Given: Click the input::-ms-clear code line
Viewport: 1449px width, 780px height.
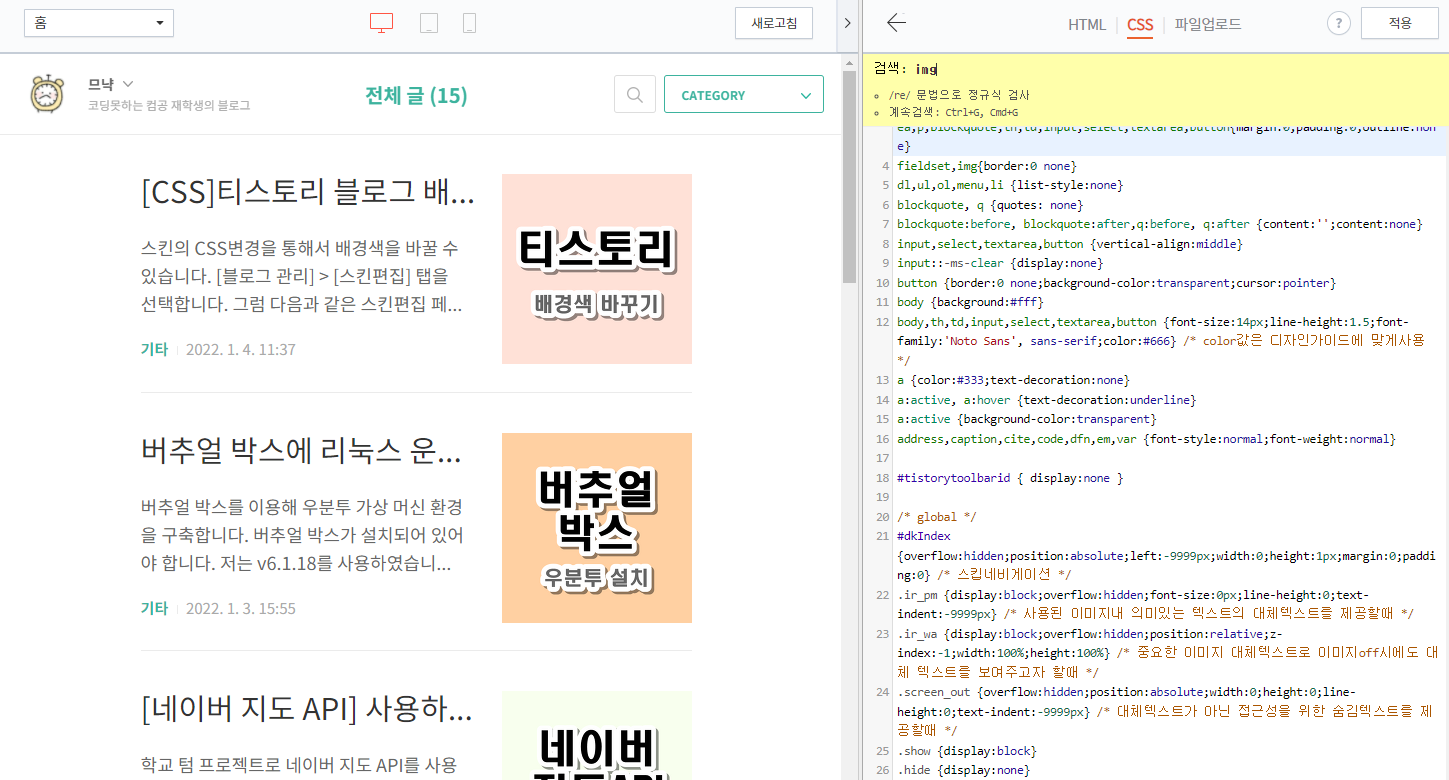Looking at the screenshot, I should [1000, 263].
